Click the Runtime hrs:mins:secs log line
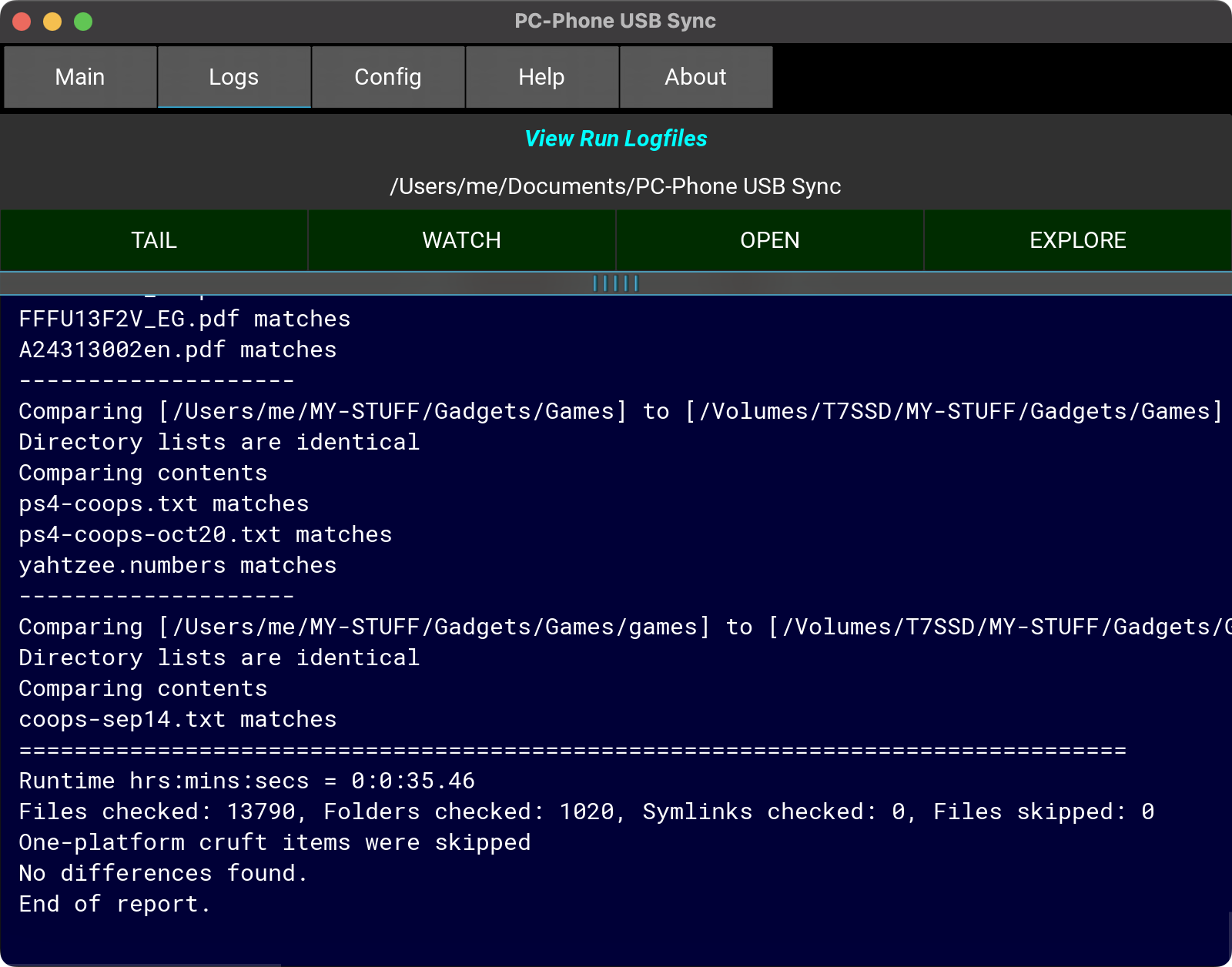Screen dimensions: 1232x967 [x=246, y=781]
